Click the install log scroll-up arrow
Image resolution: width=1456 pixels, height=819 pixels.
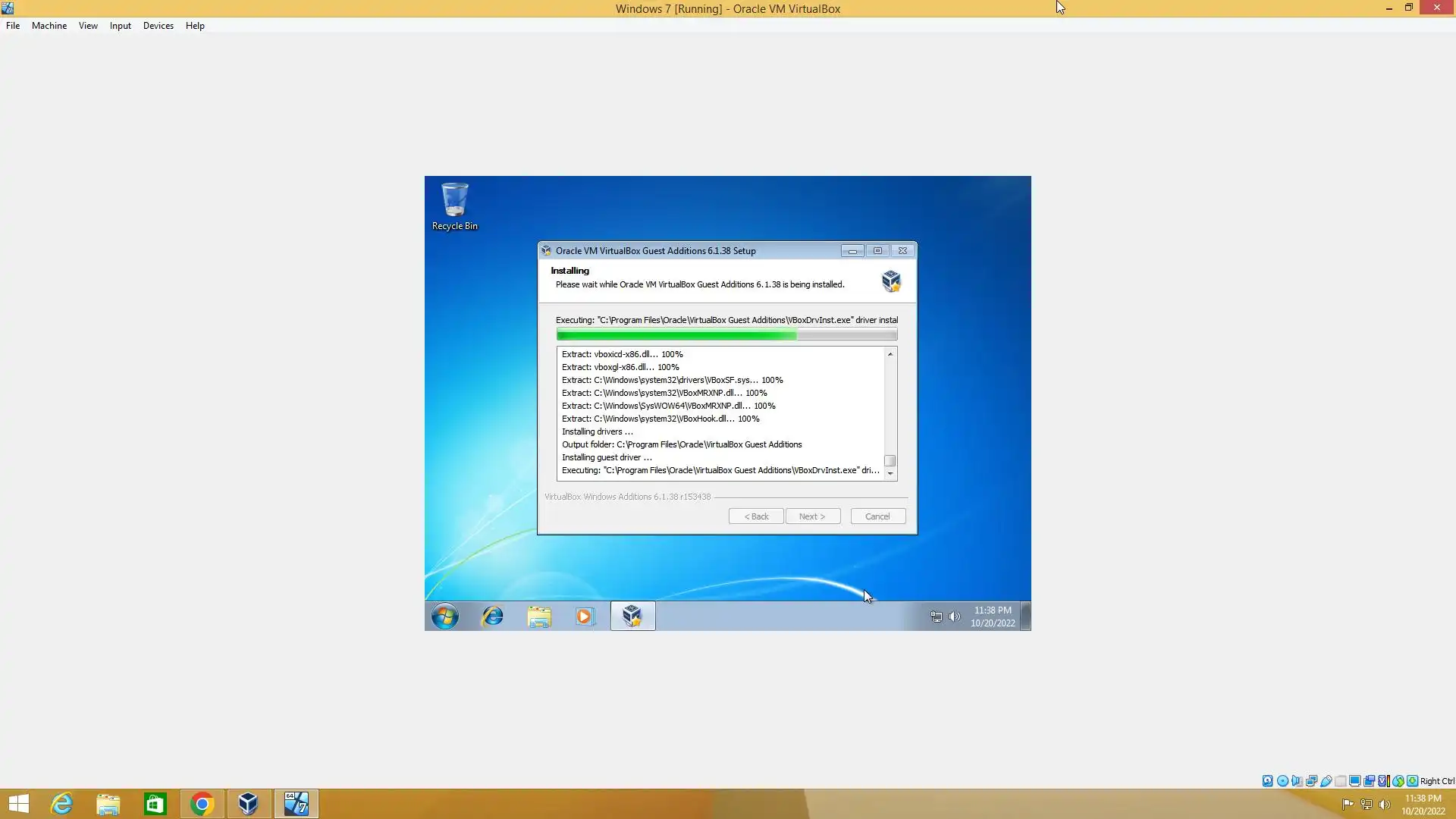890,354
